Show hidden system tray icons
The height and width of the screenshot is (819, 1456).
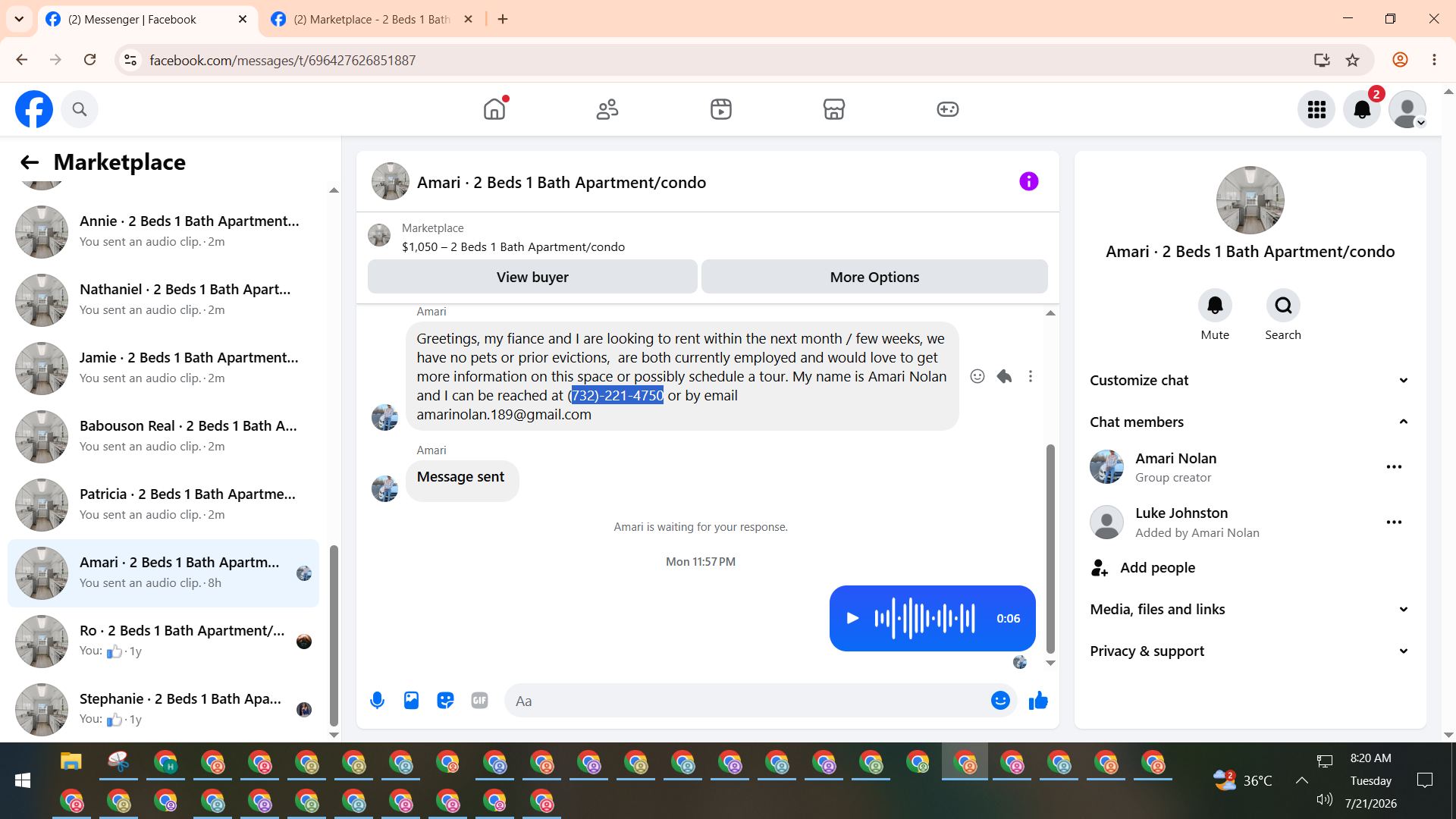coord(1302,780)
